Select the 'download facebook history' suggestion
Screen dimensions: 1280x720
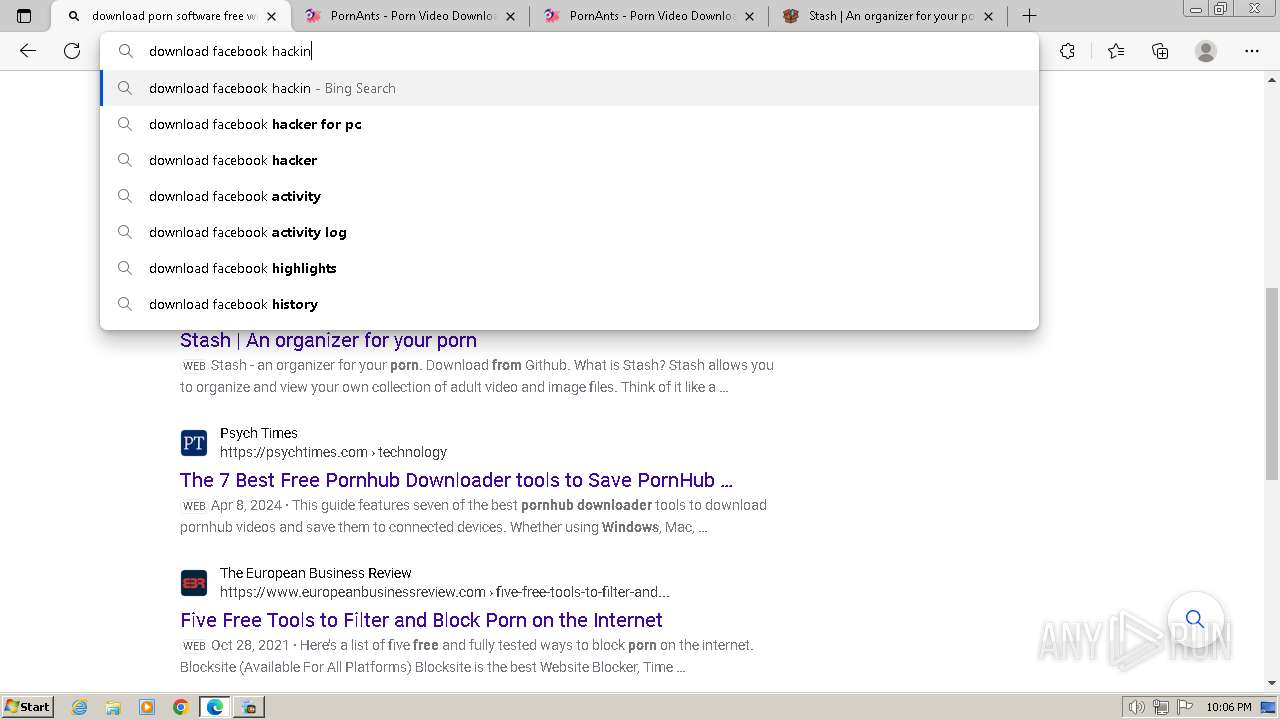[x=570, y=304]
